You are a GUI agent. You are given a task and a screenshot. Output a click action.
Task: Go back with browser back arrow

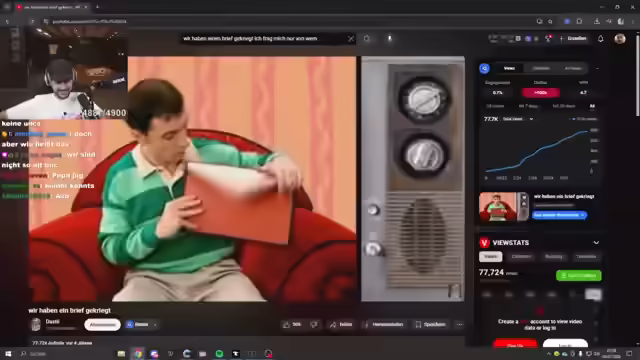click(7, 21)
